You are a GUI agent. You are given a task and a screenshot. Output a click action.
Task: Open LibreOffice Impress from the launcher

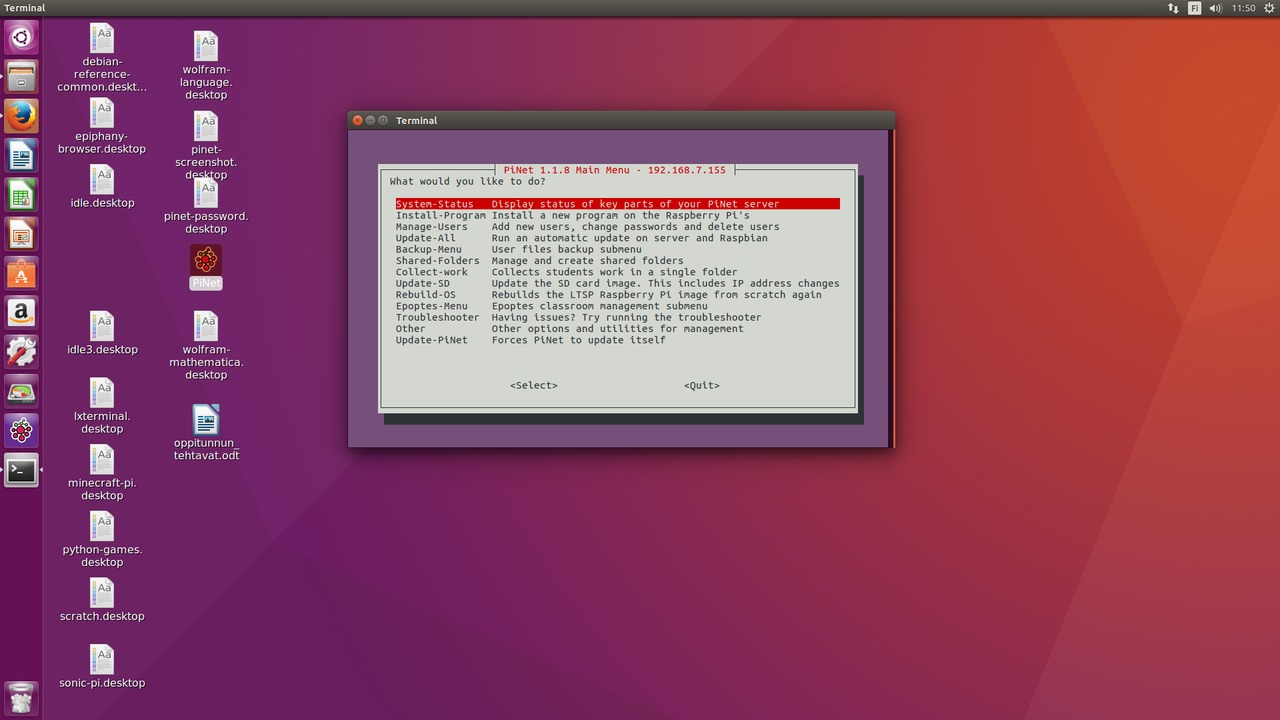click(x=21, y=234)
